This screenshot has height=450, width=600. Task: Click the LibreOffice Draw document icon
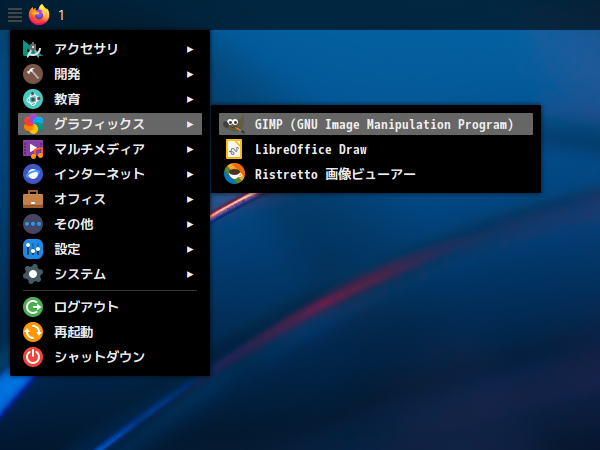[x=234, y=149]
